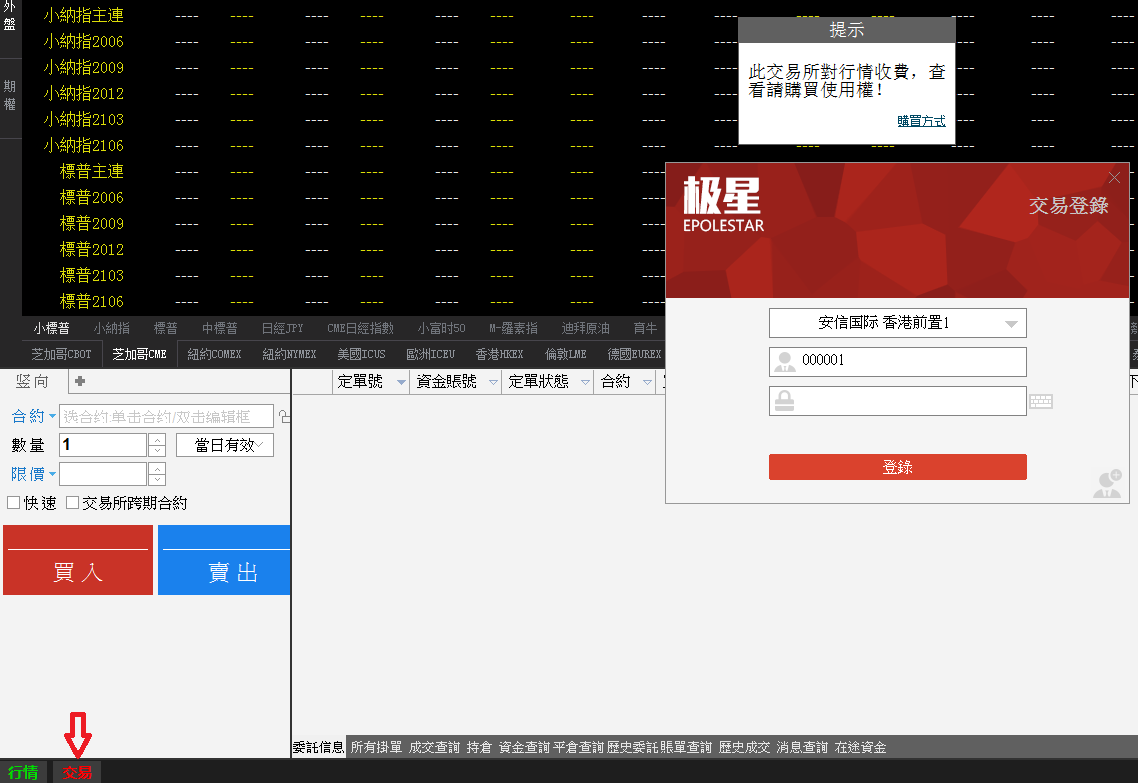Click the padlock icon beside the contract field
This screenshot has height=783, width=1138.
(285, 416)
